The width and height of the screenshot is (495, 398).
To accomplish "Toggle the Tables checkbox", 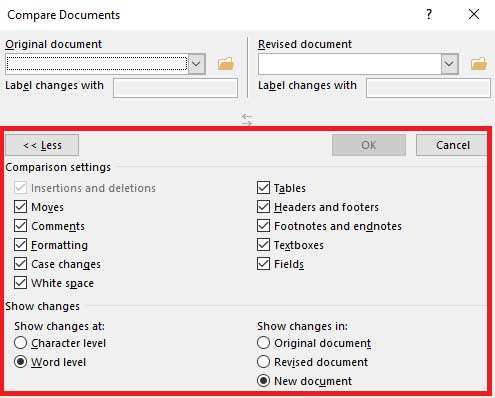I will 263,188.
